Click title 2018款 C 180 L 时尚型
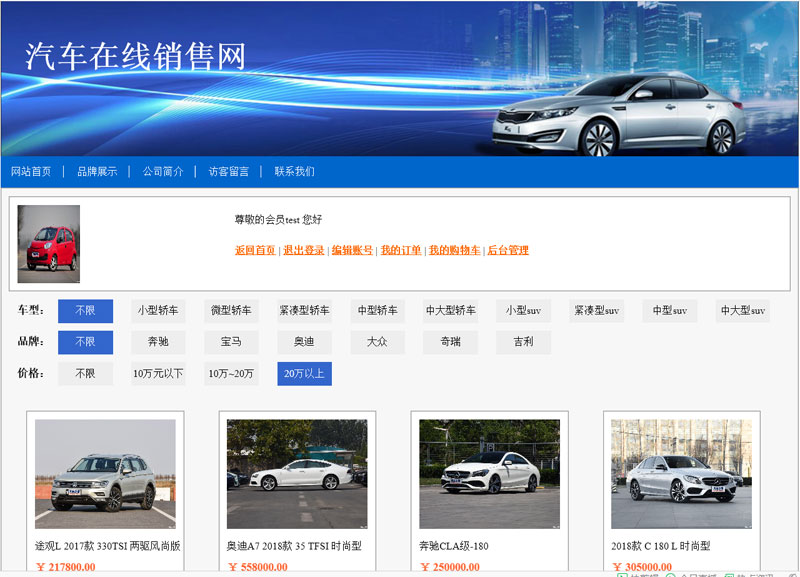800x577 pixels. pyautogui.click(x=661, y=546)
